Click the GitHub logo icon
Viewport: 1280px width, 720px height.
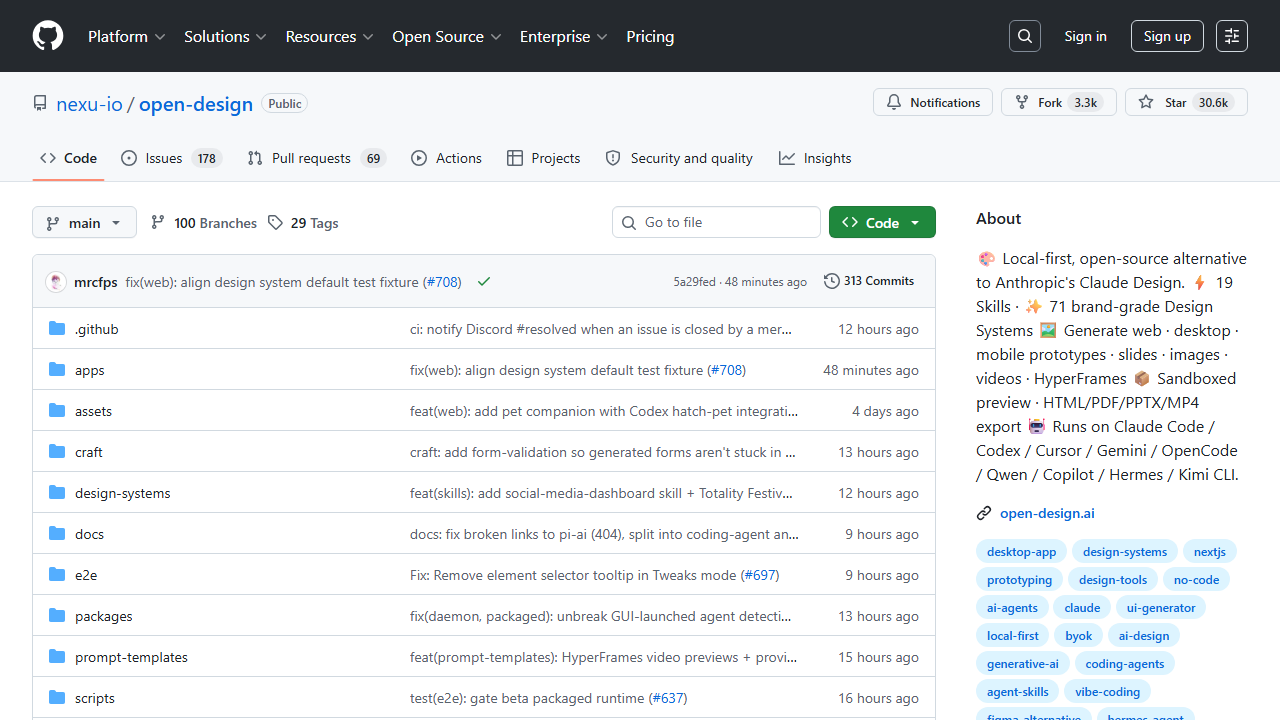point(48,36)
